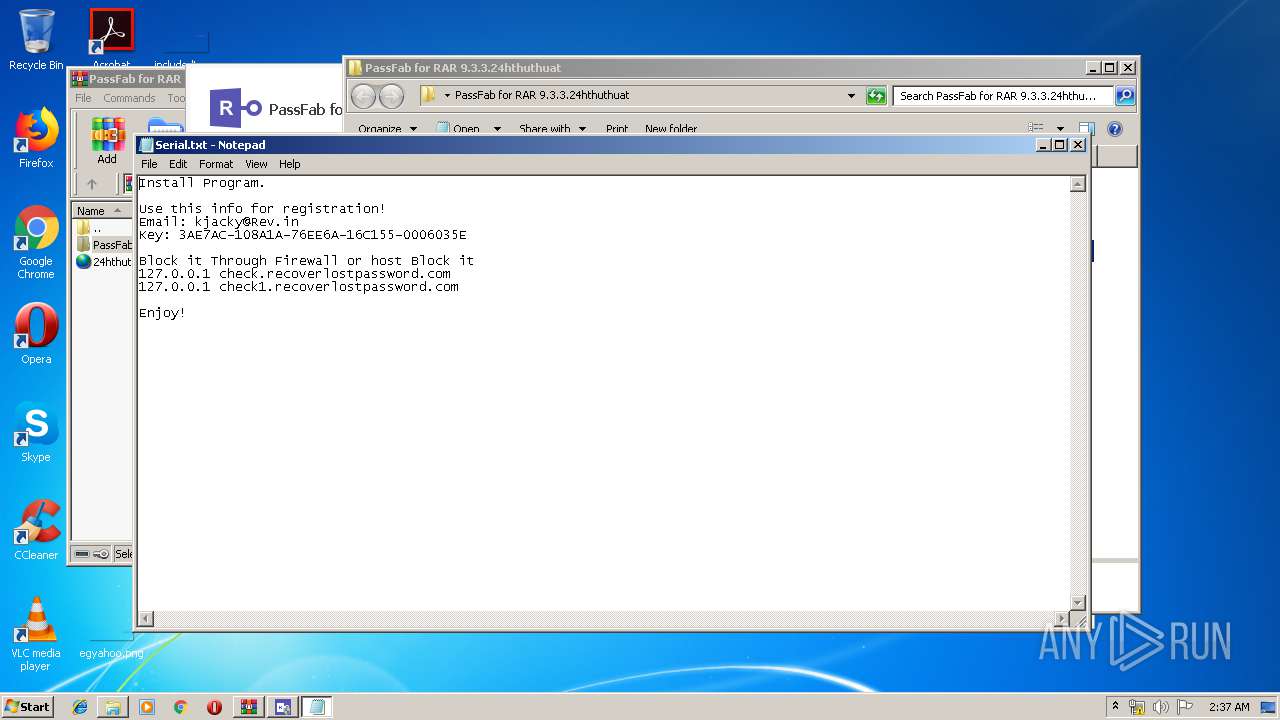Screen dimensions: 1280x720
Task: Select the '..' parent folder row in WinRAR
Action: [x=103, y=228]
